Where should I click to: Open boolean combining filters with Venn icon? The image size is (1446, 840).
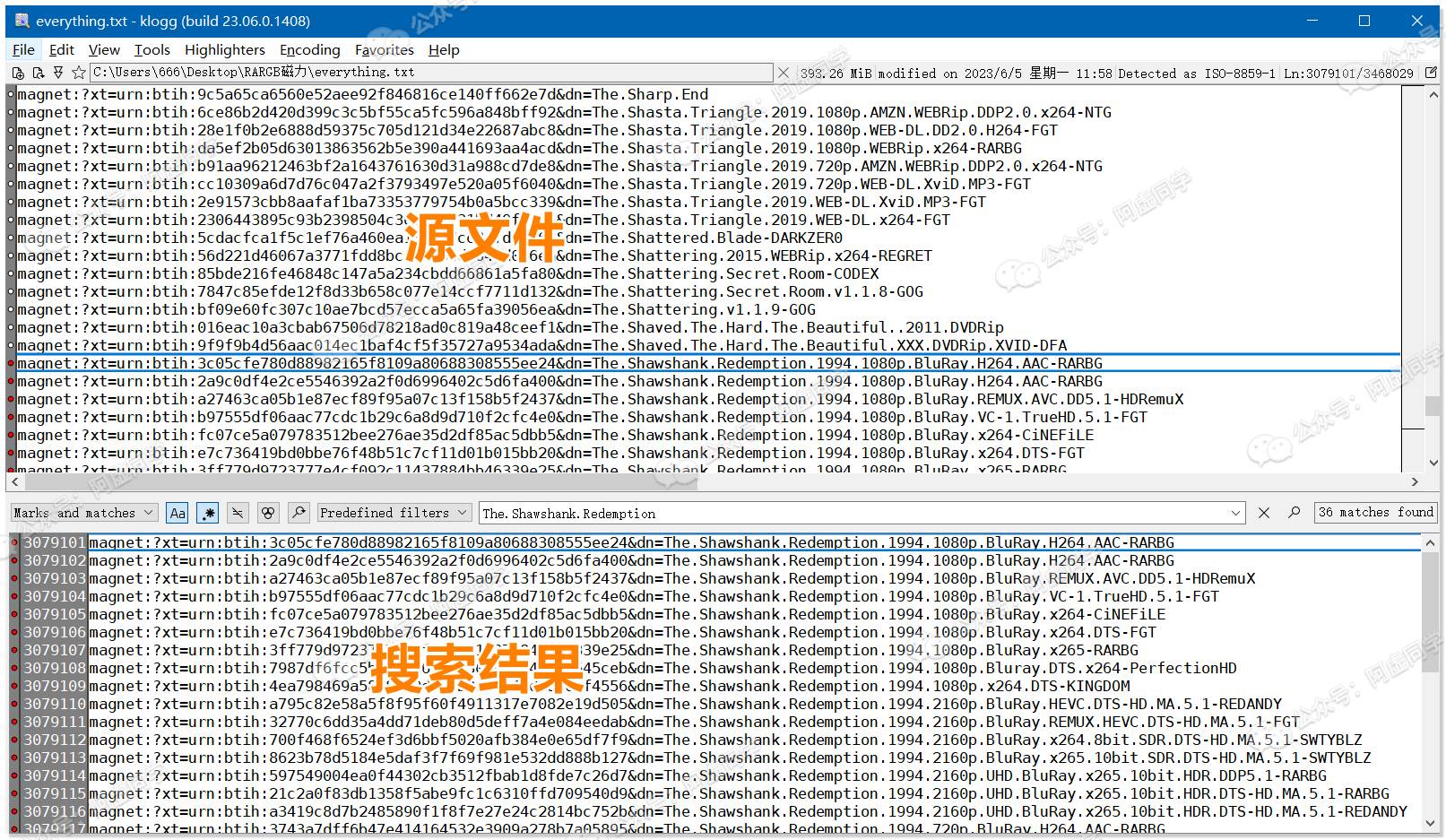268,513
